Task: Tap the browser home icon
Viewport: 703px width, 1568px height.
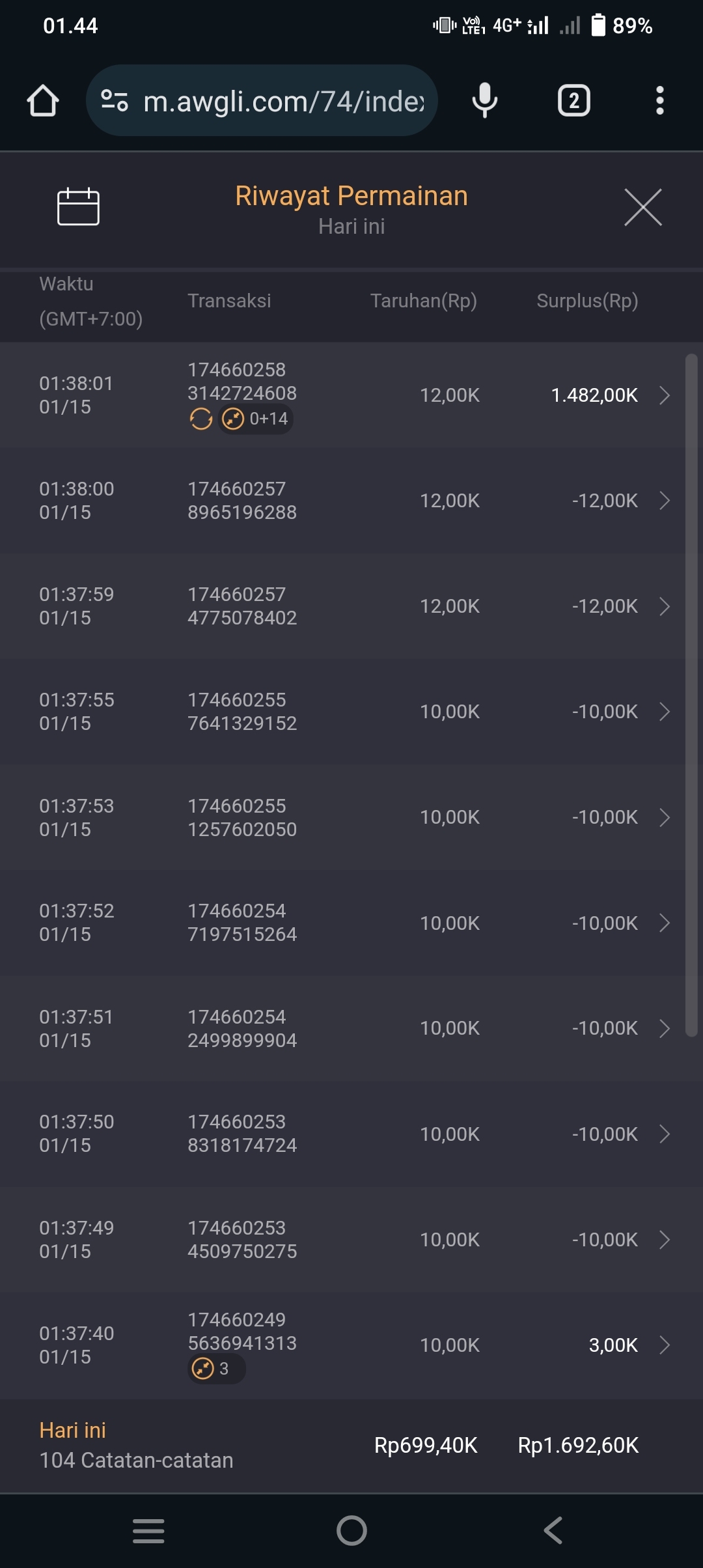Action: [x=43, y=101]
